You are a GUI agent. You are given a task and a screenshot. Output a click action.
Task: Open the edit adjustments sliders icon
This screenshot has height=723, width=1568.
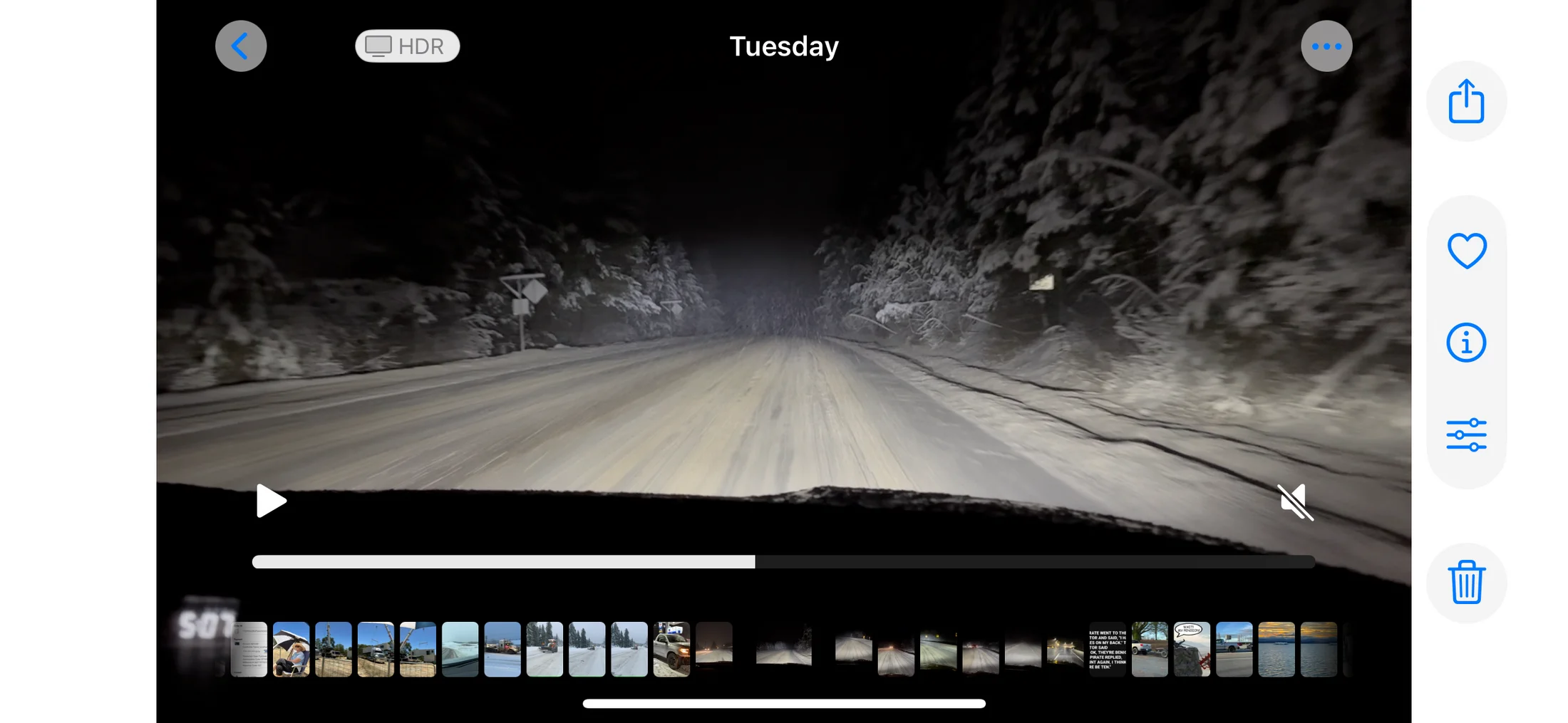pyautogui.click(x=1466, y=435)
